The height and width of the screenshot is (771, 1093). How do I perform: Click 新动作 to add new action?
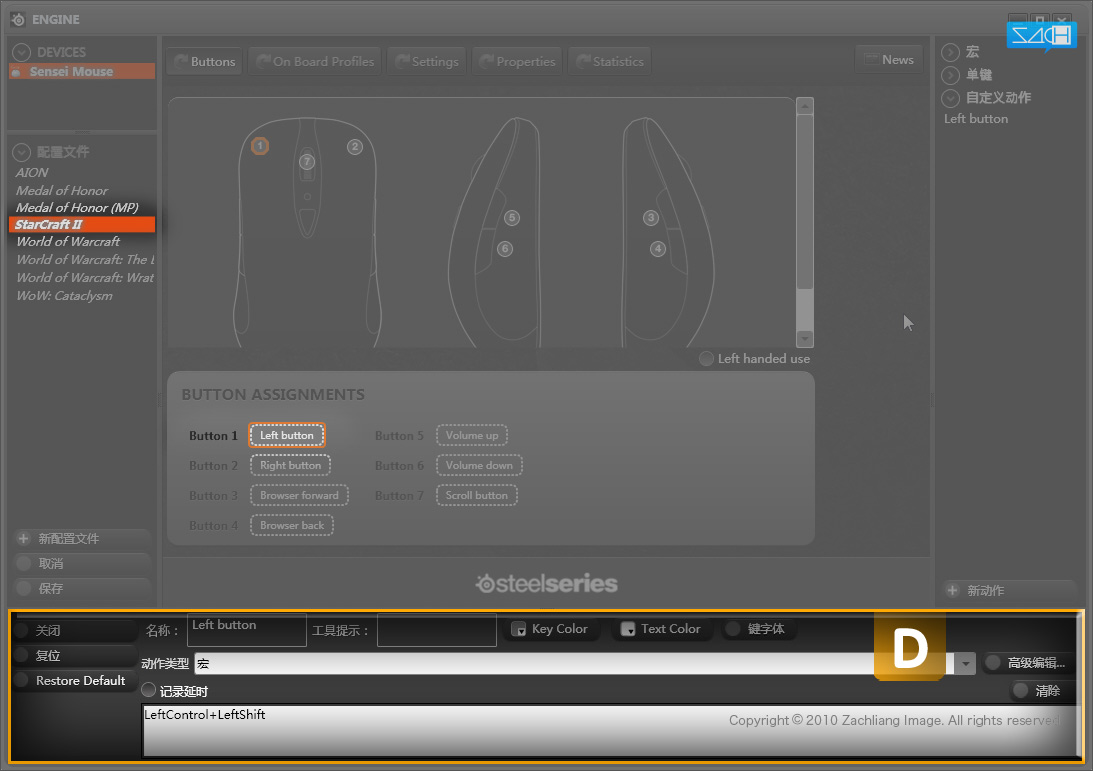[x=1009, y=590]
